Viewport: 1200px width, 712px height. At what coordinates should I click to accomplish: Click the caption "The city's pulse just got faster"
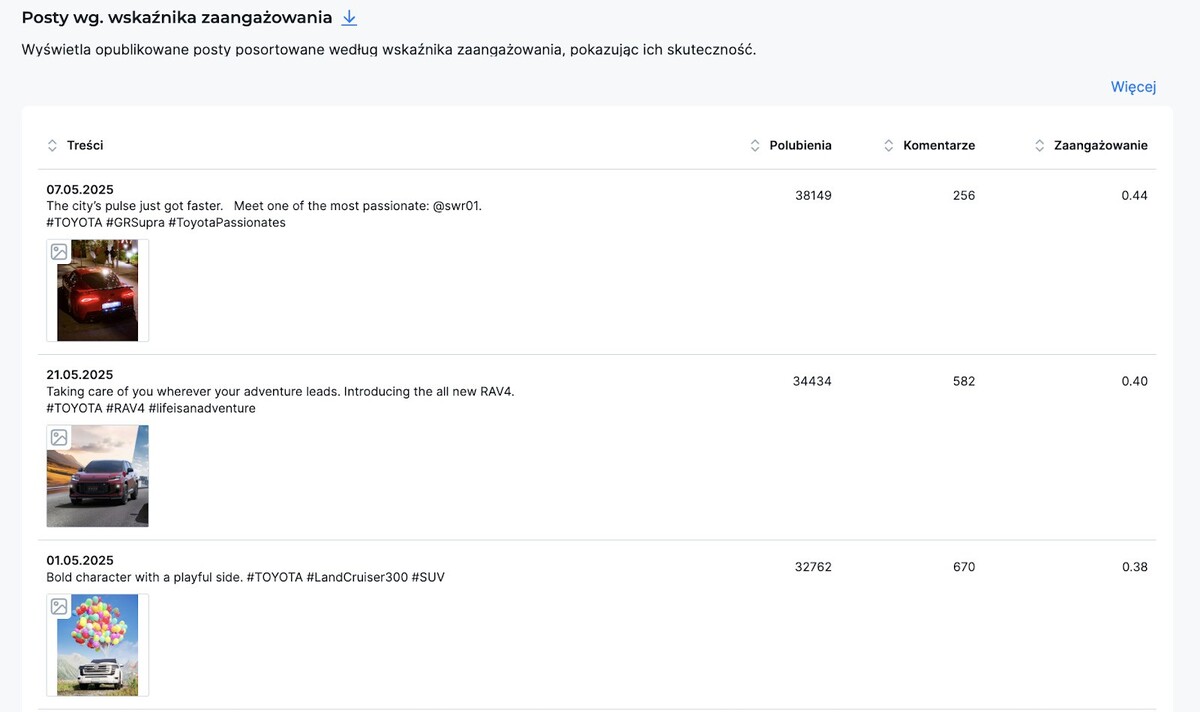[x=135, y=206]
